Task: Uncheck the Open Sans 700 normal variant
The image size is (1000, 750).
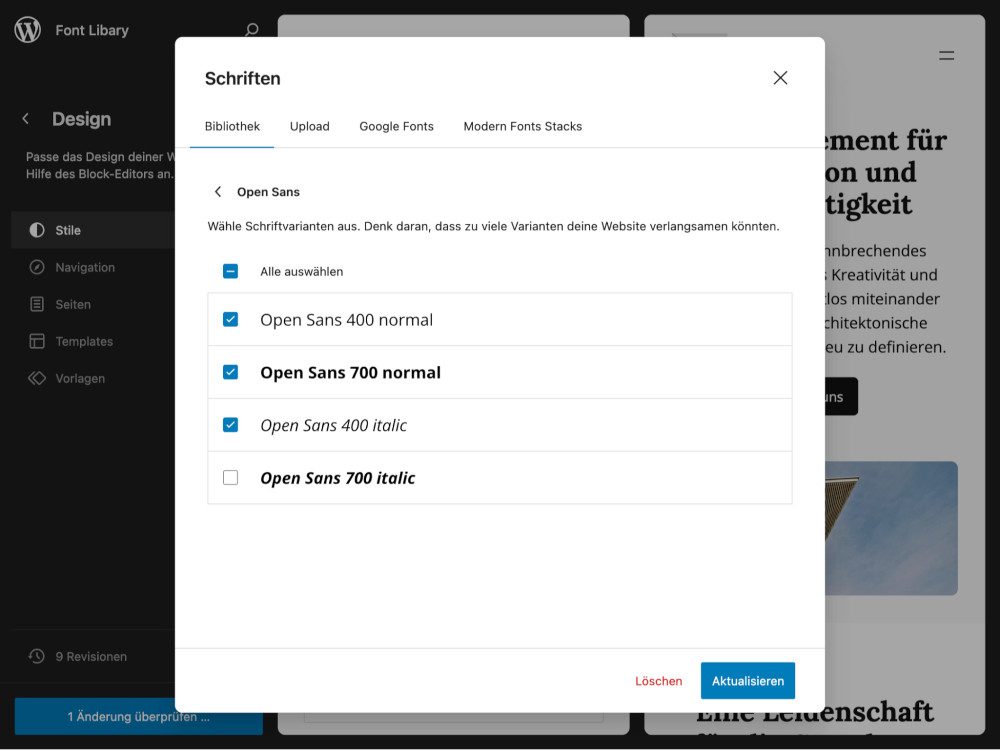Action: pyautogui.click(x=231, y=372)
